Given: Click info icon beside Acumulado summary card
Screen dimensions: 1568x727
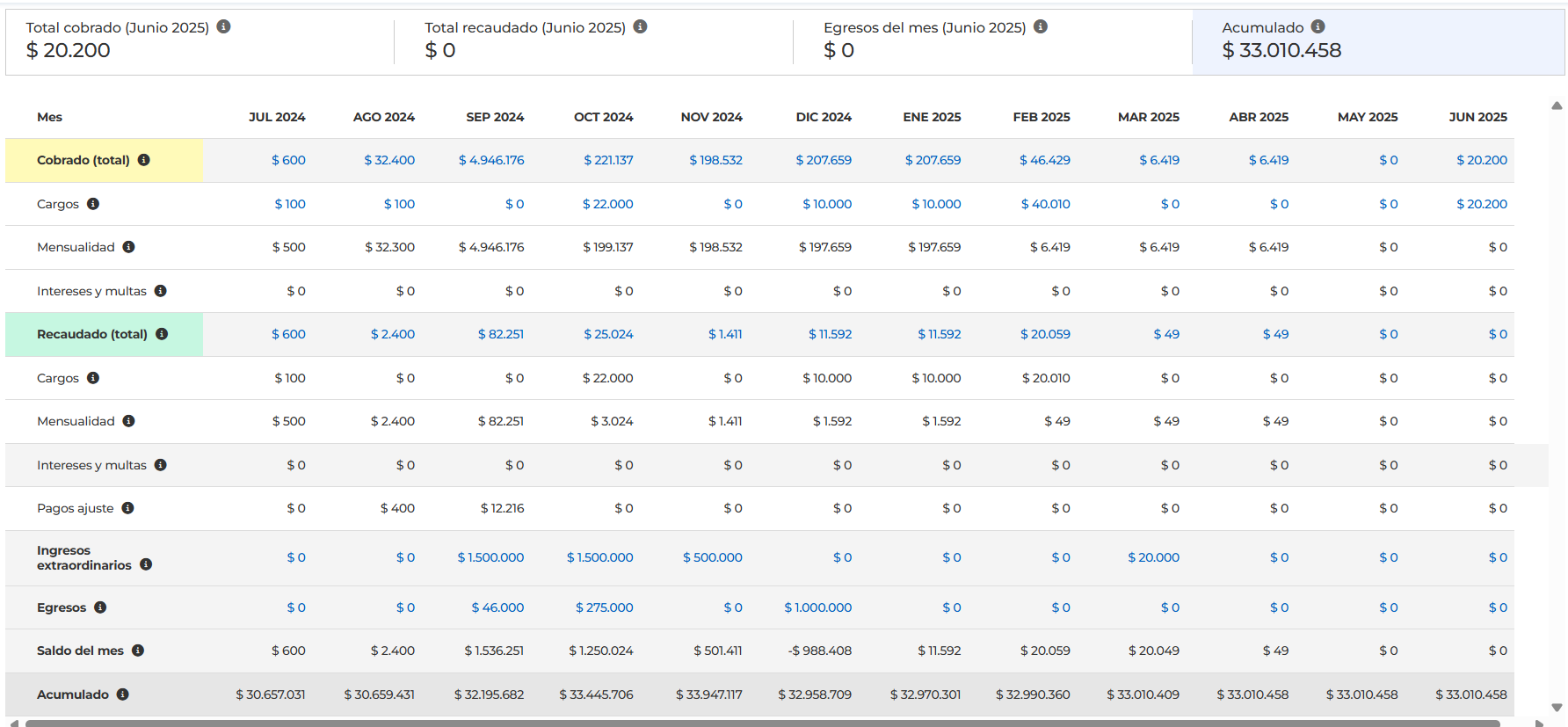Looking at the screenshot, I should tap(1318, 27).
